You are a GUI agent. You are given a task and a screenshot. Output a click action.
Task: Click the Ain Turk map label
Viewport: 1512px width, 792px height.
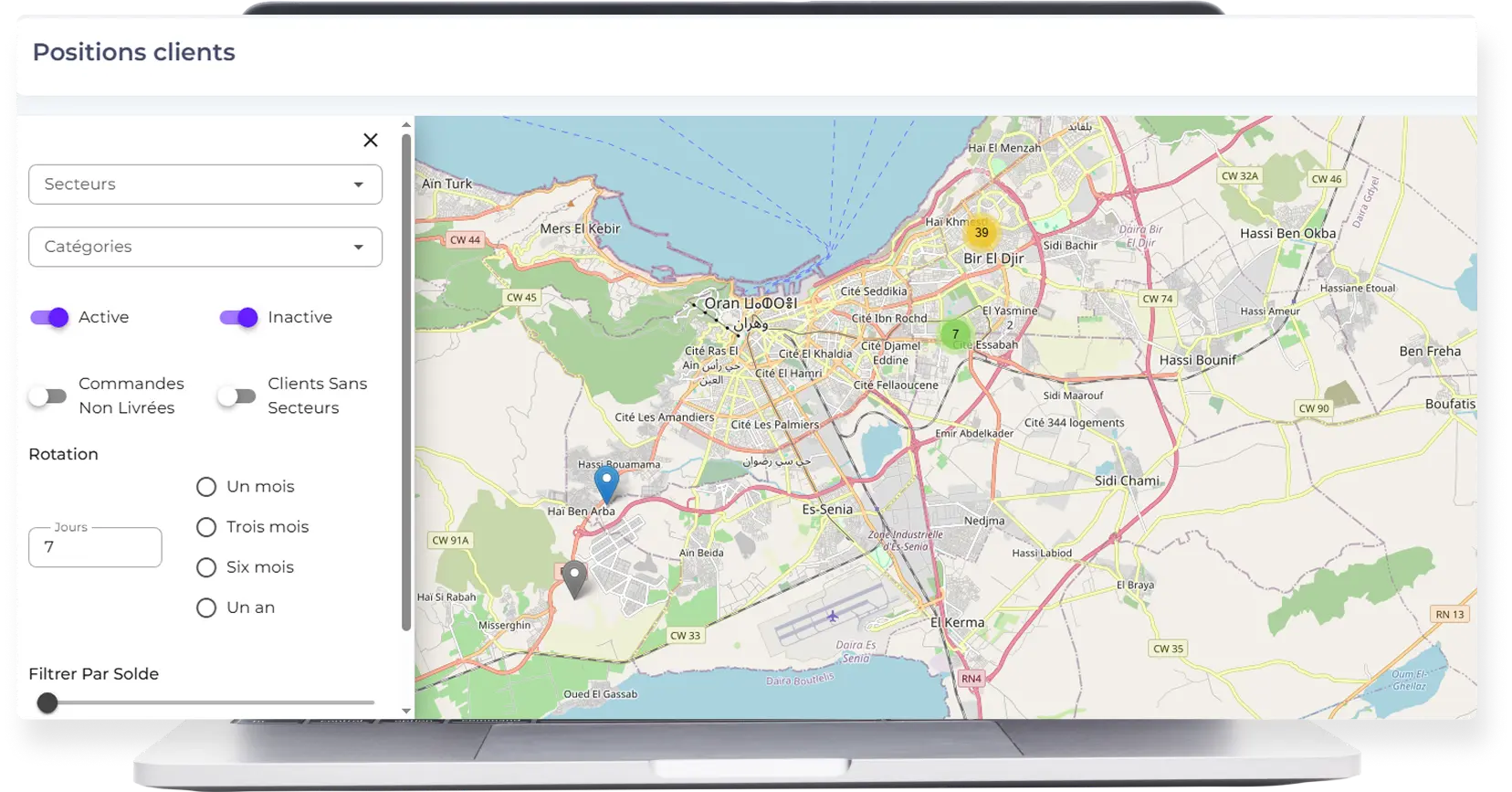[446, 184]
